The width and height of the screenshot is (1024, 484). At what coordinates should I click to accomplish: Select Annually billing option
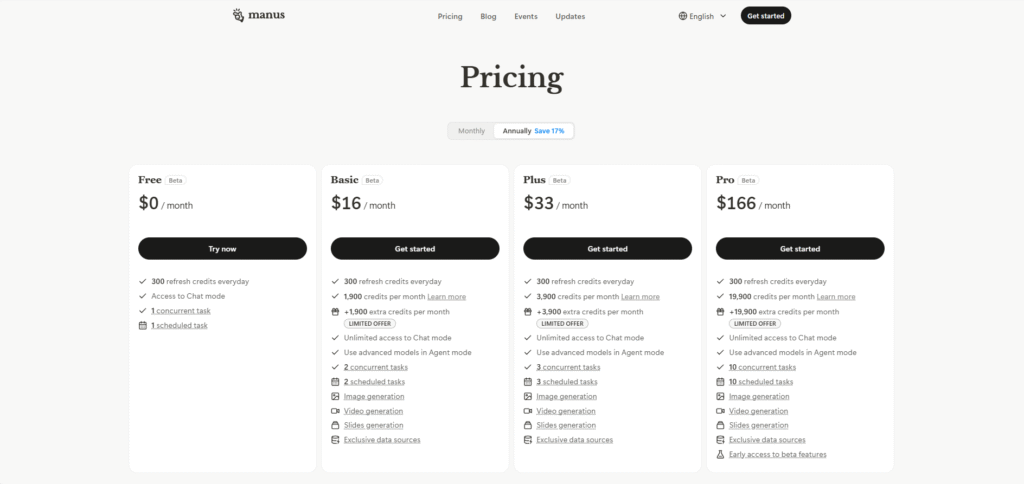click(x=534, y=131)
